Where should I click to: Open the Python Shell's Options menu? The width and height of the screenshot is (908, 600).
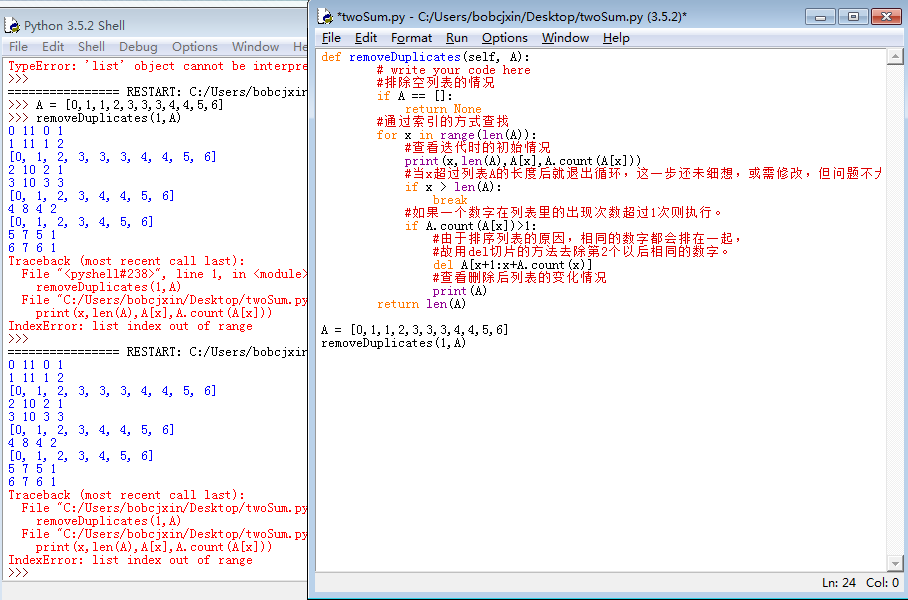[x=194, y=47]
